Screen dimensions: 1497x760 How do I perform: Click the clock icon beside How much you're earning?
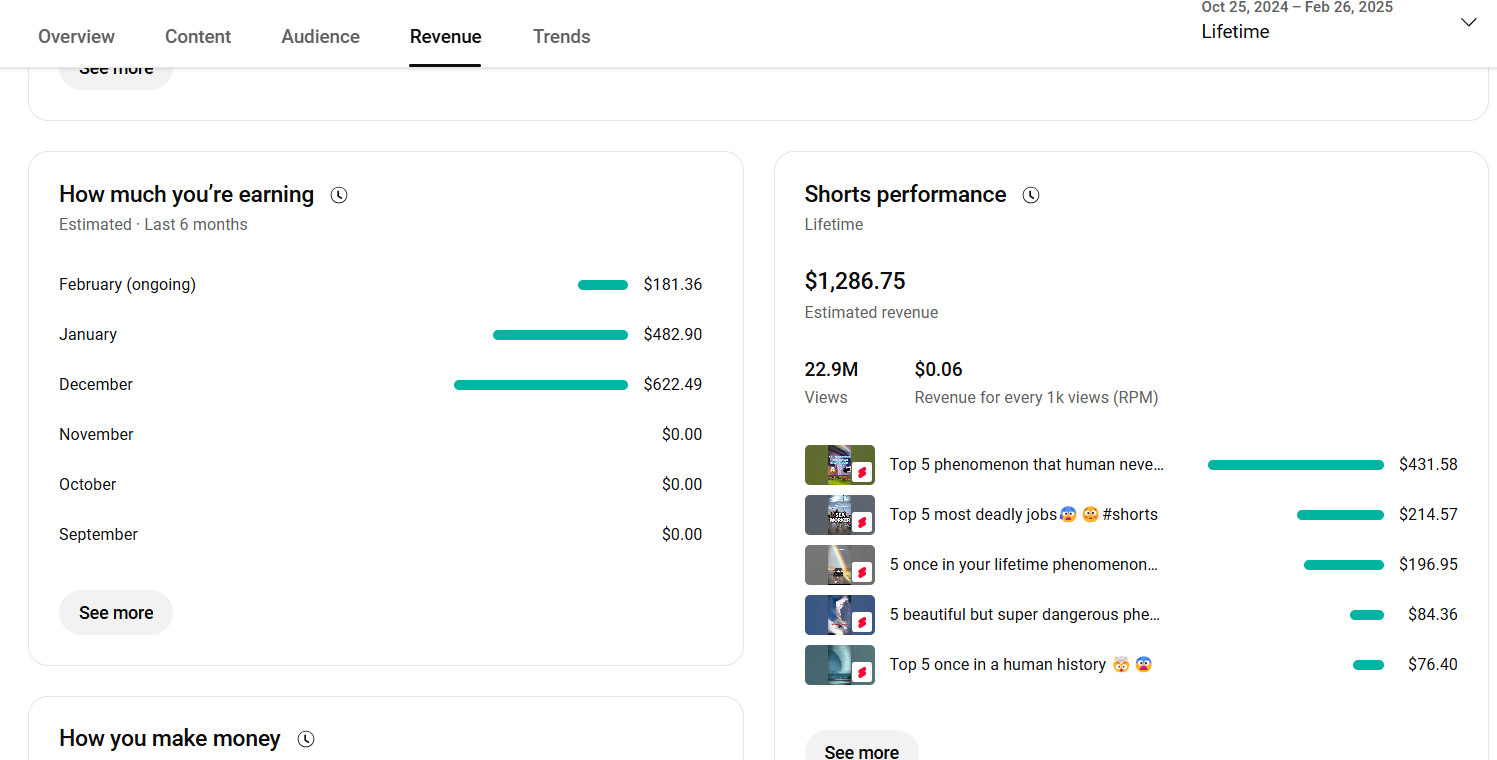339,195
